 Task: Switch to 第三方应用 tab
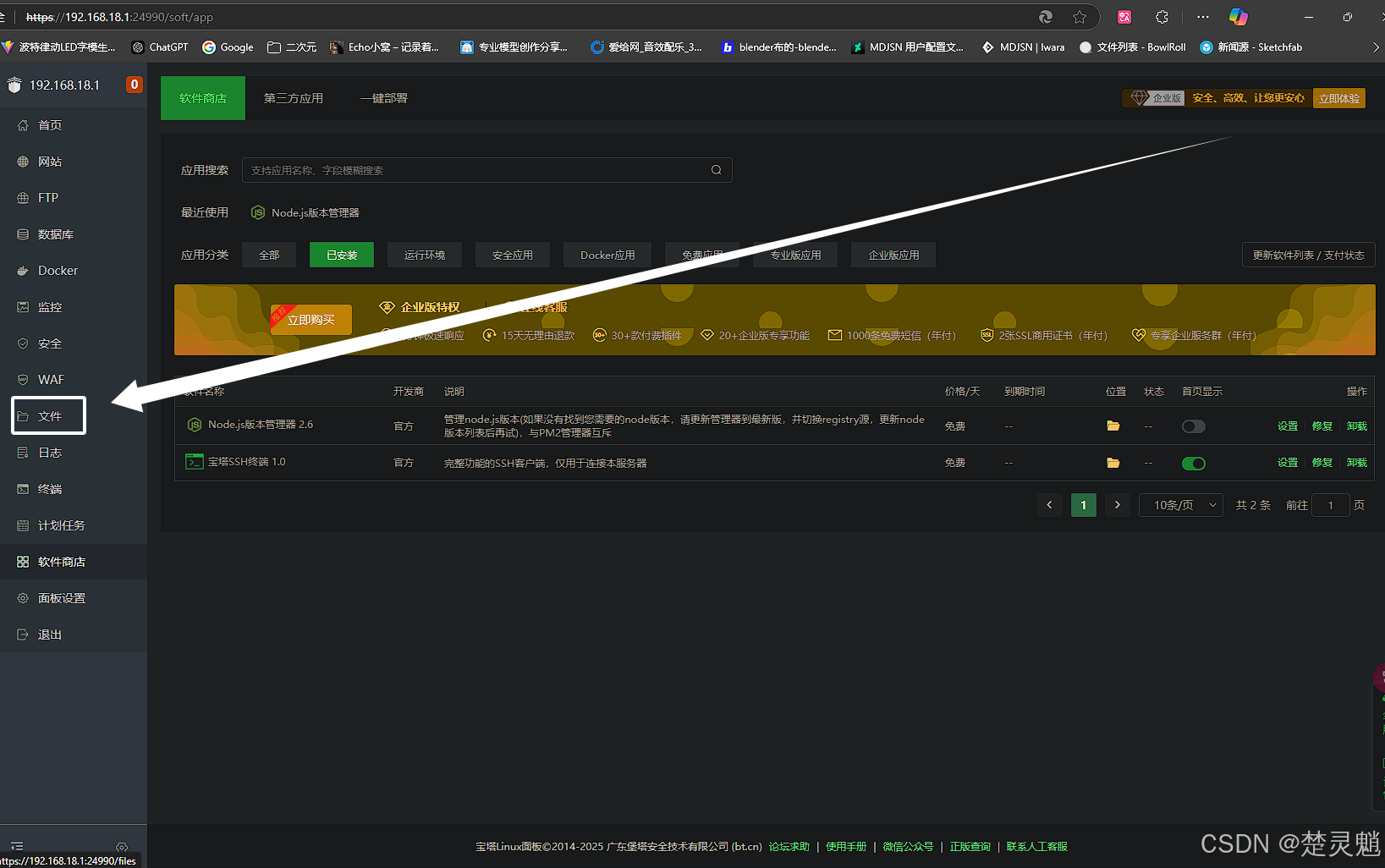294,98
